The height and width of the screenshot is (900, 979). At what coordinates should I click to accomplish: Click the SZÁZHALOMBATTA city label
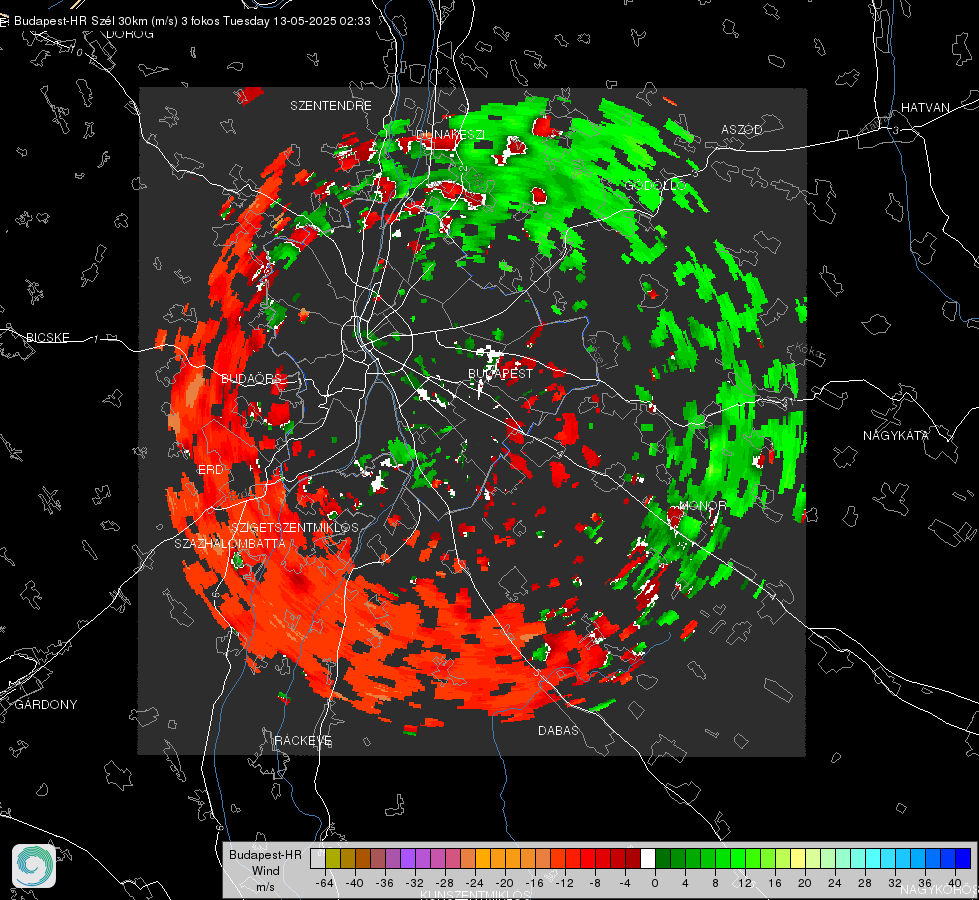(230, 543)
